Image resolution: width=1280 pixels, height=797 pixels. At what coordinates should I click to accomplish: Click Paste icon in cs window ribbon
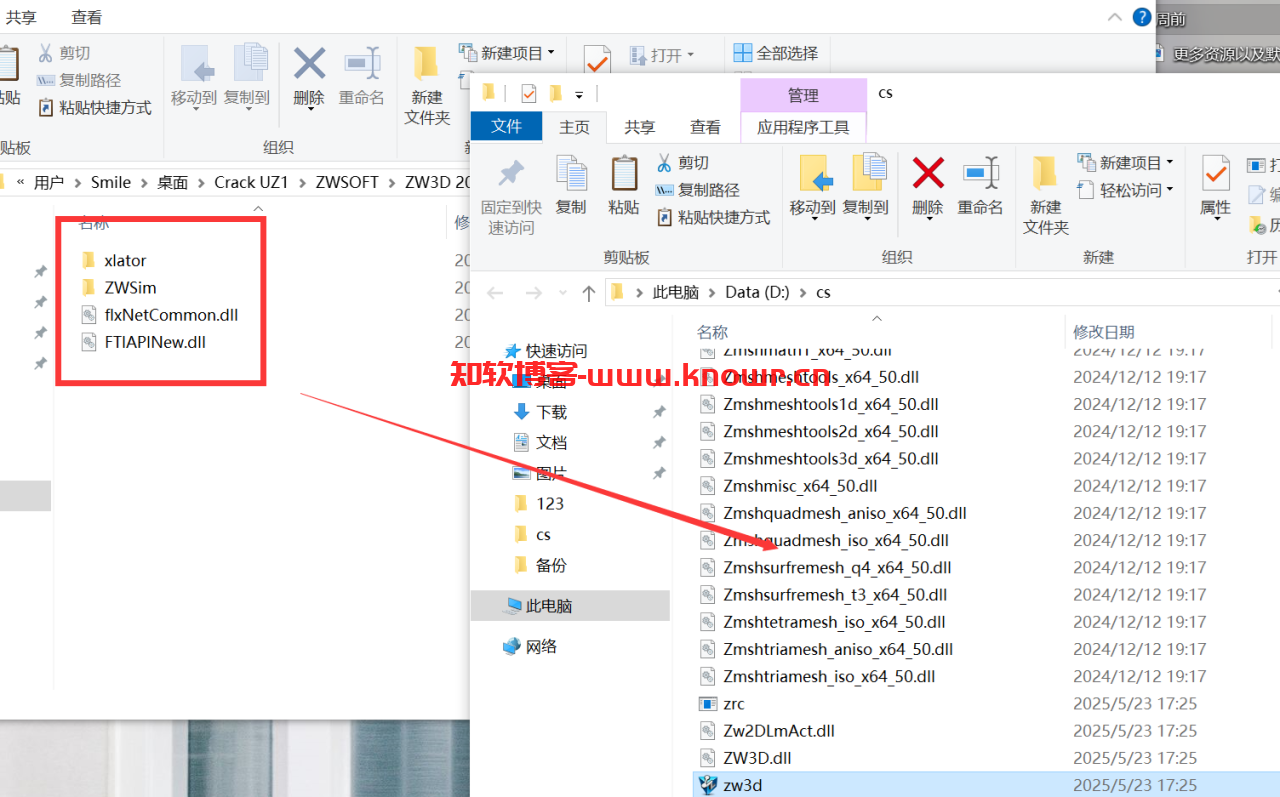click(x=624, y=175)
